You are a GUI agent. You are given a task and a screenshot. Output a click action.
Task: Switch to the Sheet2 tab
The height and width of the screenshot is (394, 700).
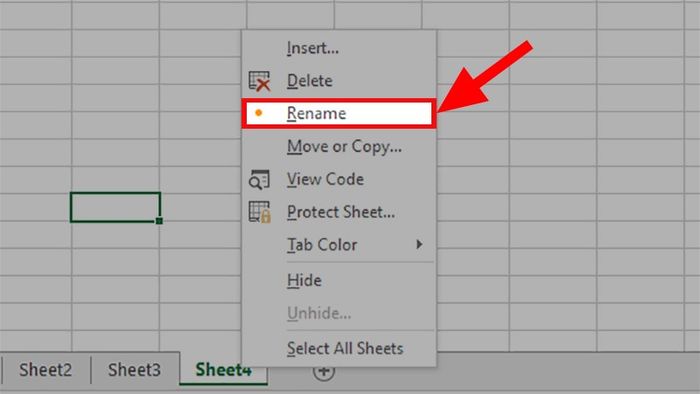click(x=46, y=370)
